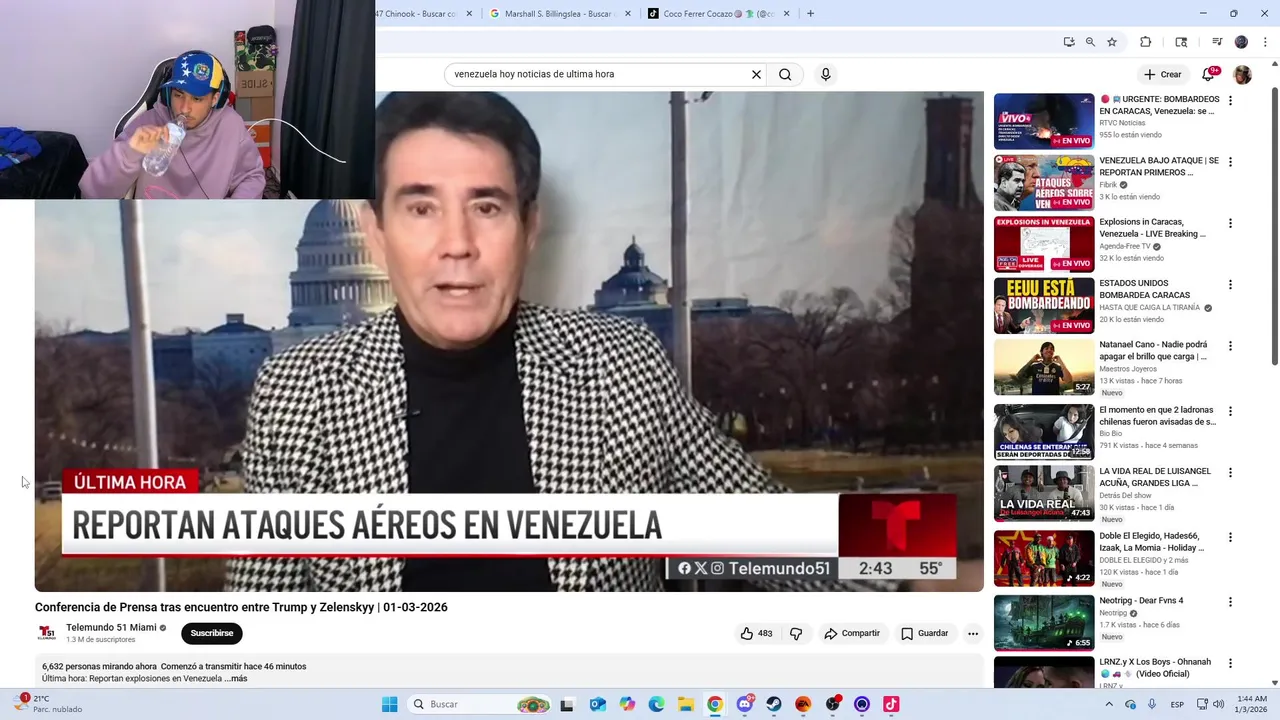Open options menu for Neotripg video
Image resolution: width=1280 pixels, height=720 pixels.
tap(1230, 602)
